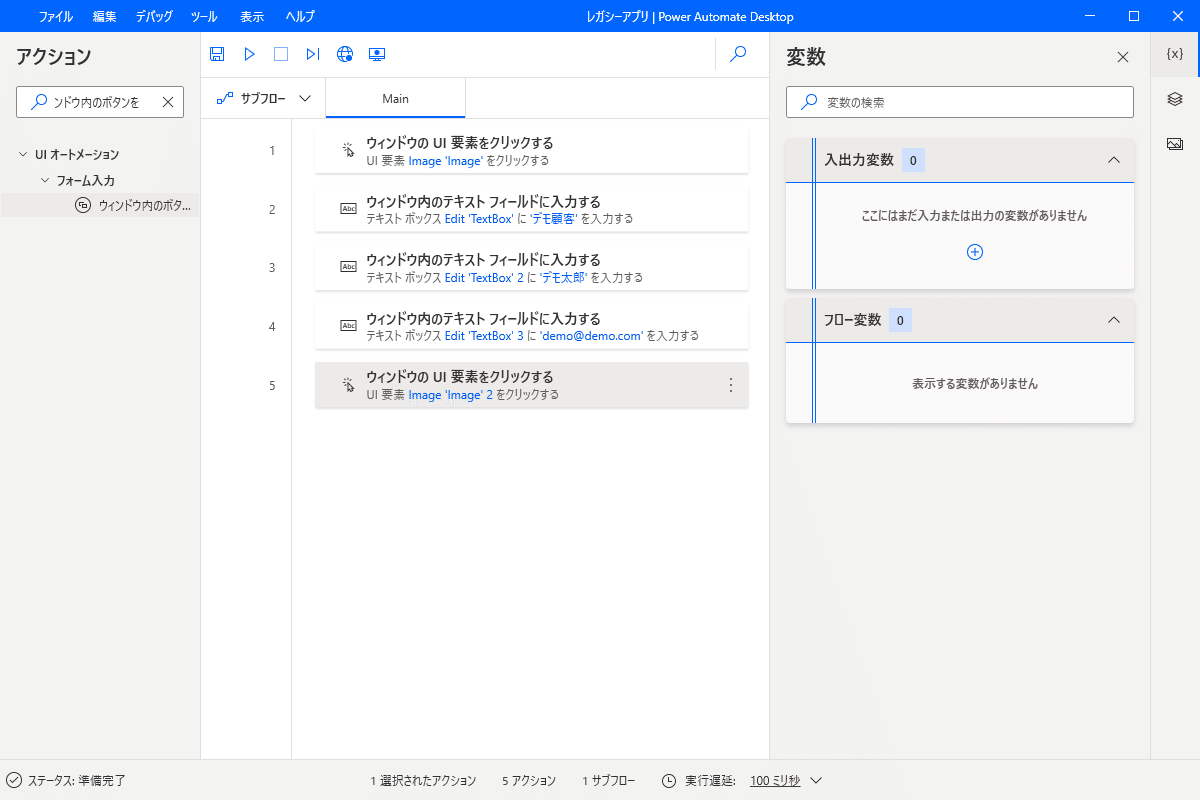Open the {x} variables pane icon

pos(1174,55)
